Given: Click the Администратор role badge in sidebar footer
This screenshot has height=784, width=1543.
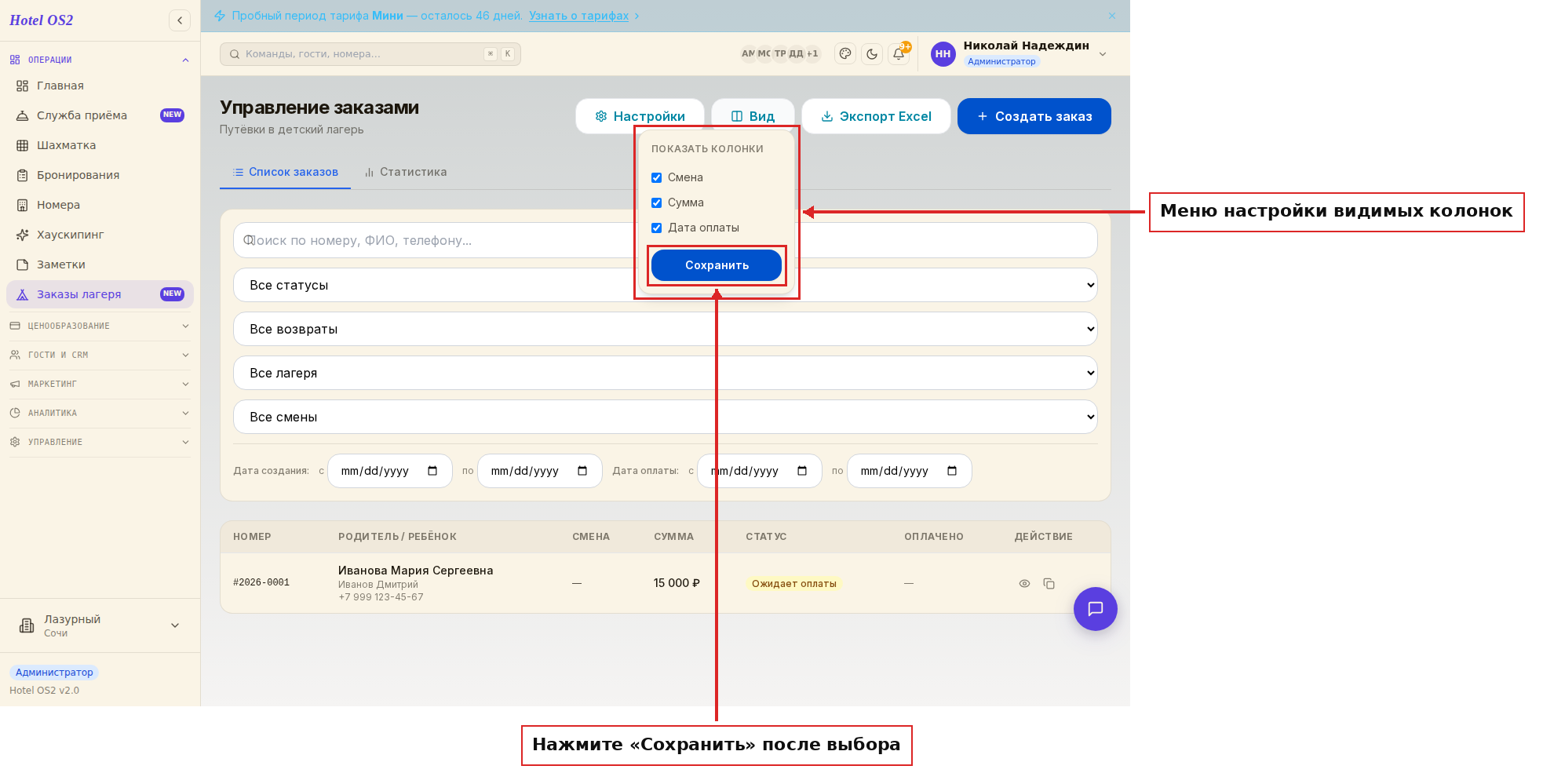Looking at the screenshot, I should 54,673.
